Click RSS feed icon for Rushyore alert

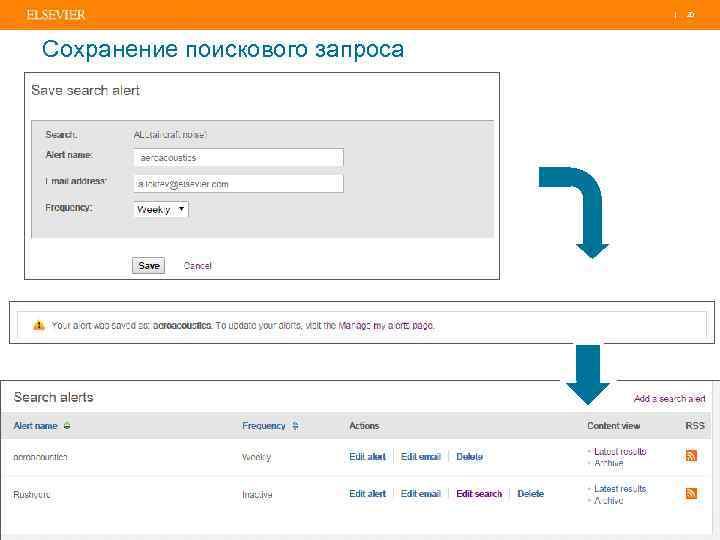click(691, 493)
